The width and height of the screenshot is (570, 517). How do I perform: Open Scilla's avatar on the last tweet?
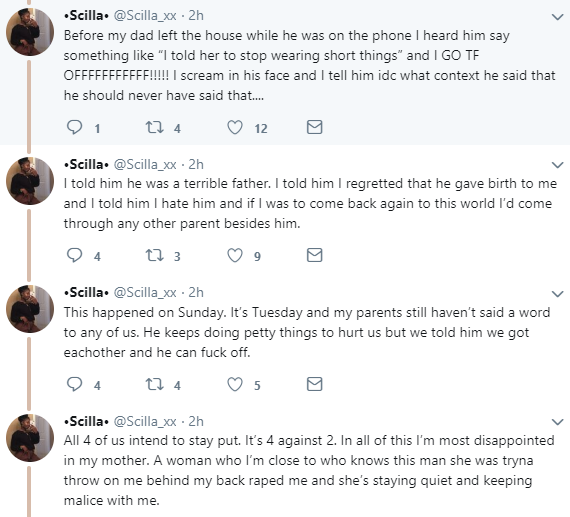(30, 438)
